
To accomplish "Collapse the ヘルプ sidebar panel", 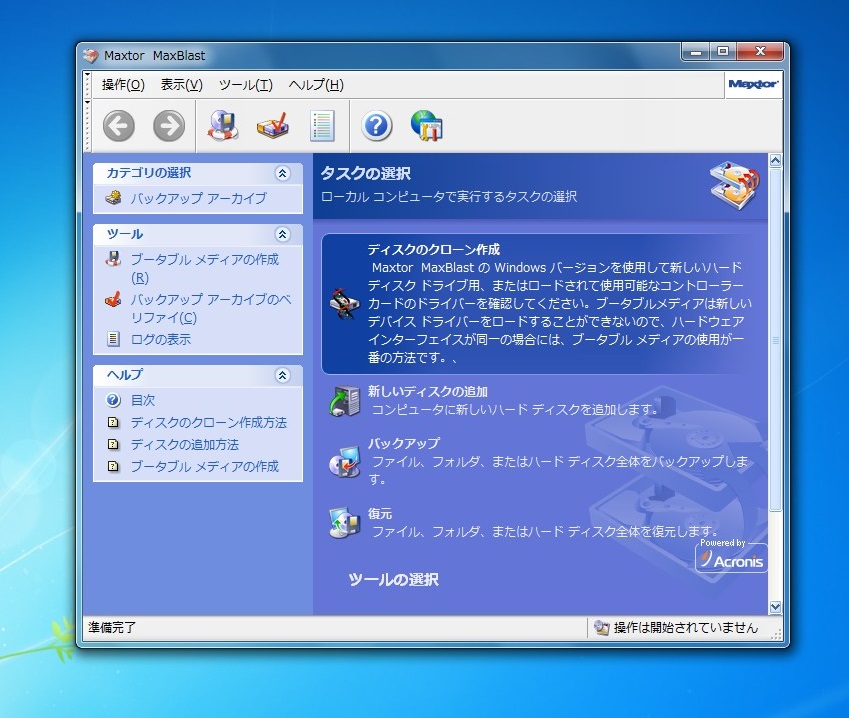I will (x=282, y=375).
